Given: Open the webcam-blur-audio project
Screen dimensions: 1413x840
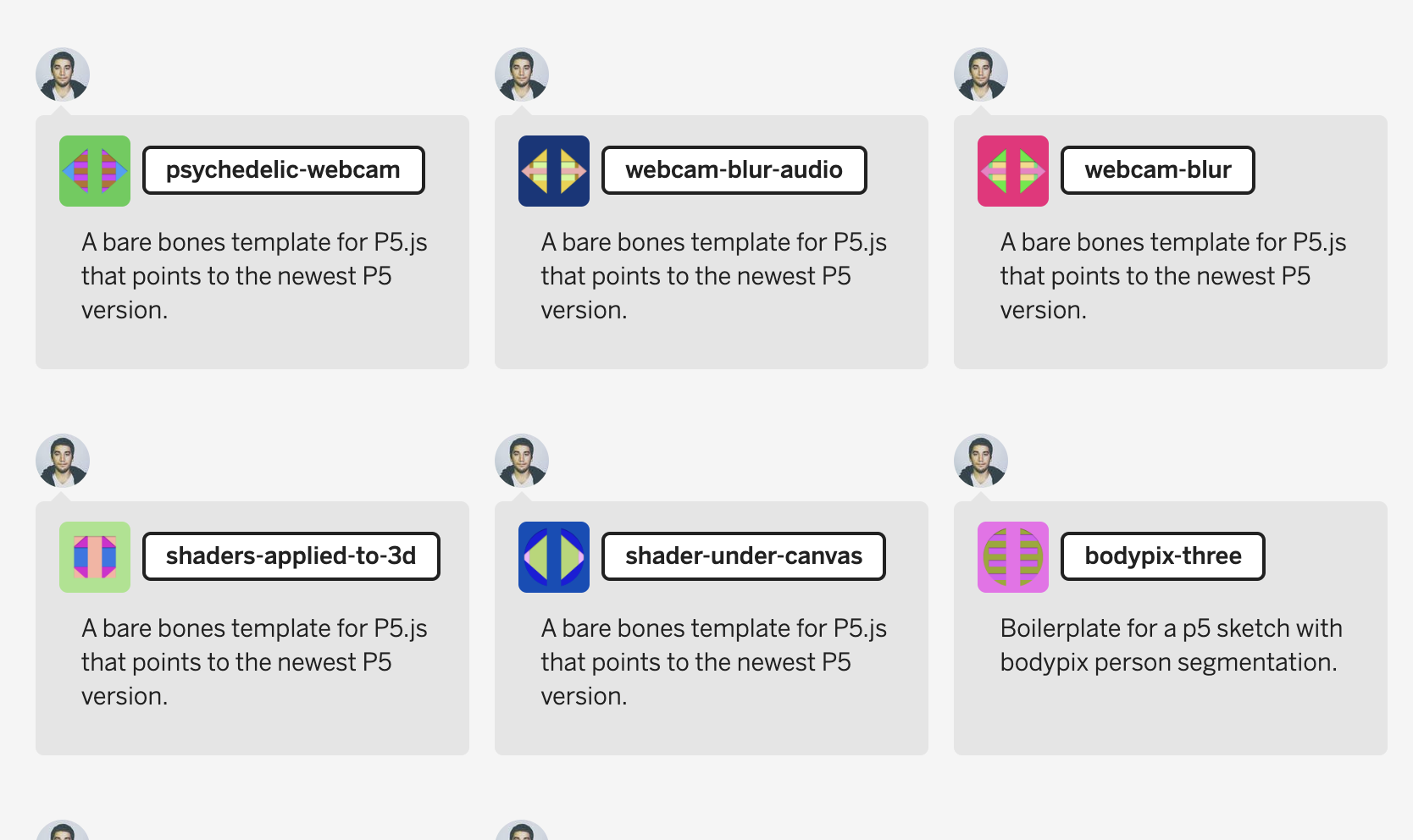Looking at the screenshot, I should coord(734,169).
